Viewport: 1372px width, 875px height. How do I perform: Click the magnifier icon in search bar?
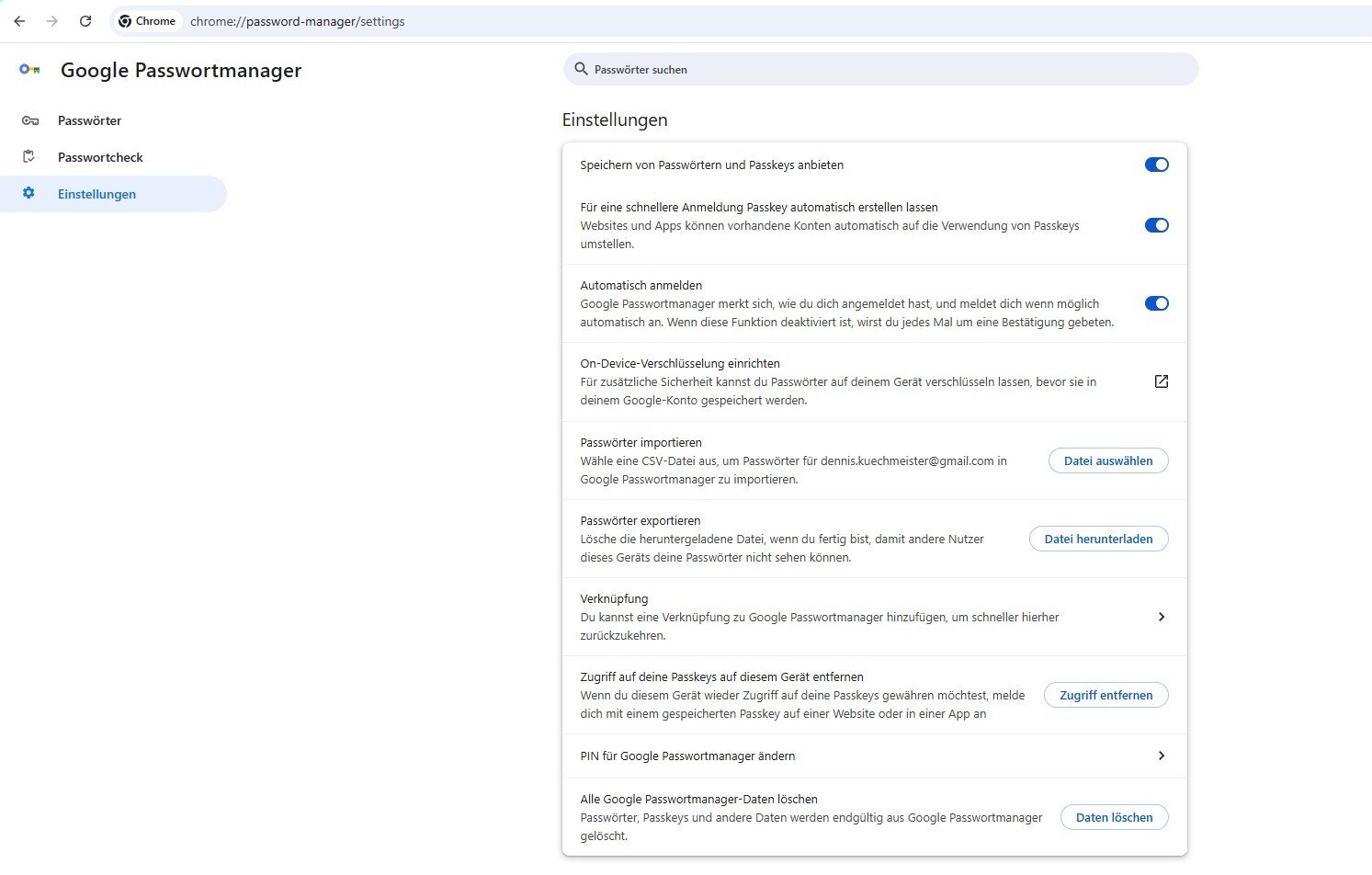(581, 69)
